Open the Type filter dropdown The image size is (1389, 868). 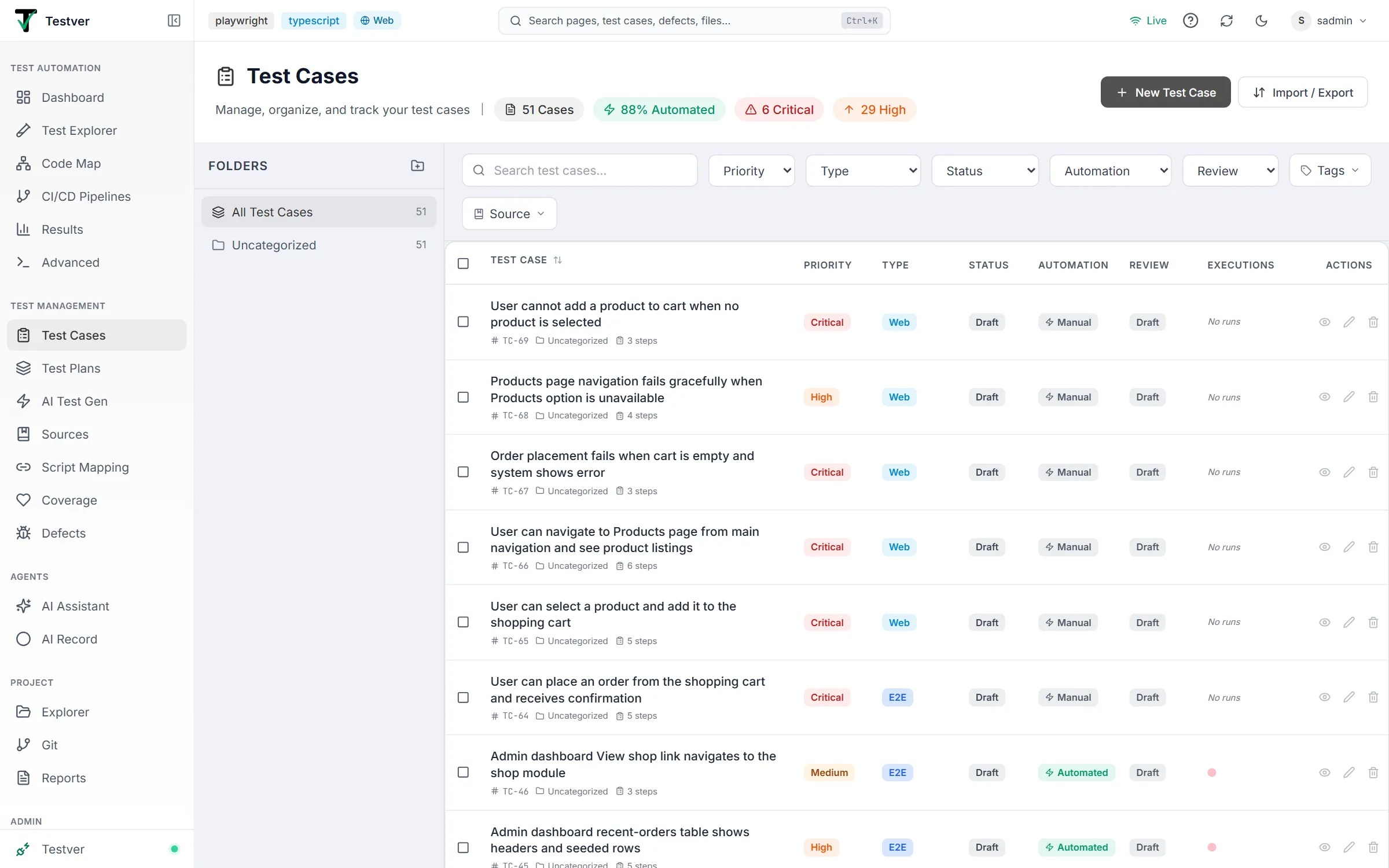863,171
